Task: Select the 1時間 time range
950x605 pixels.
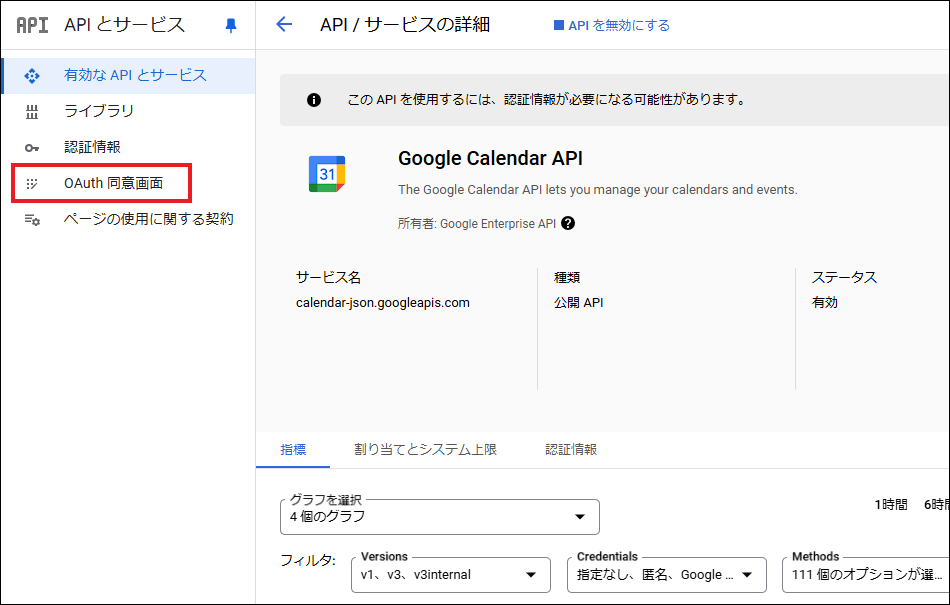Action: click(x=890, y=505)
